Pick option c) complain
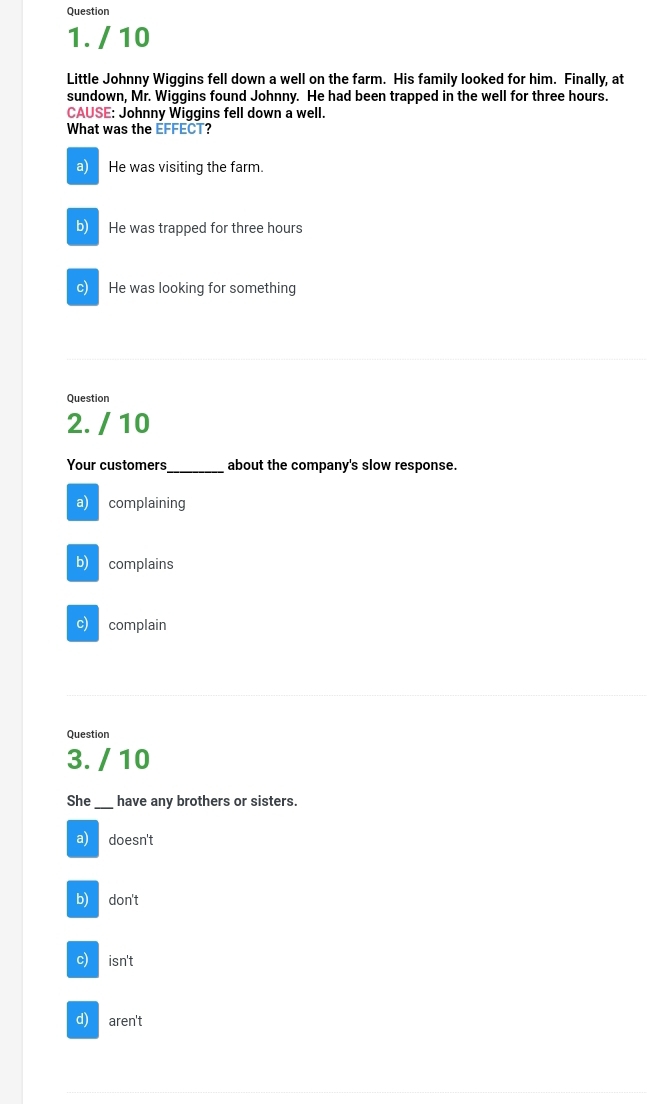This screenshot has height=1104, width=647. (x=82, y=623)
